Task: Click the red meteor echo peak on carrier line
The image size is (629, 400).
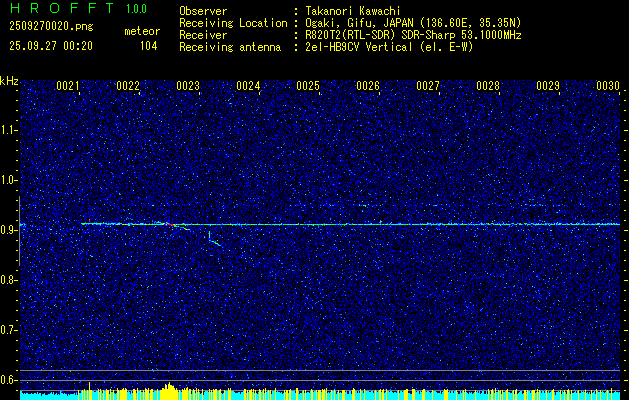Action: coord(170,224)
